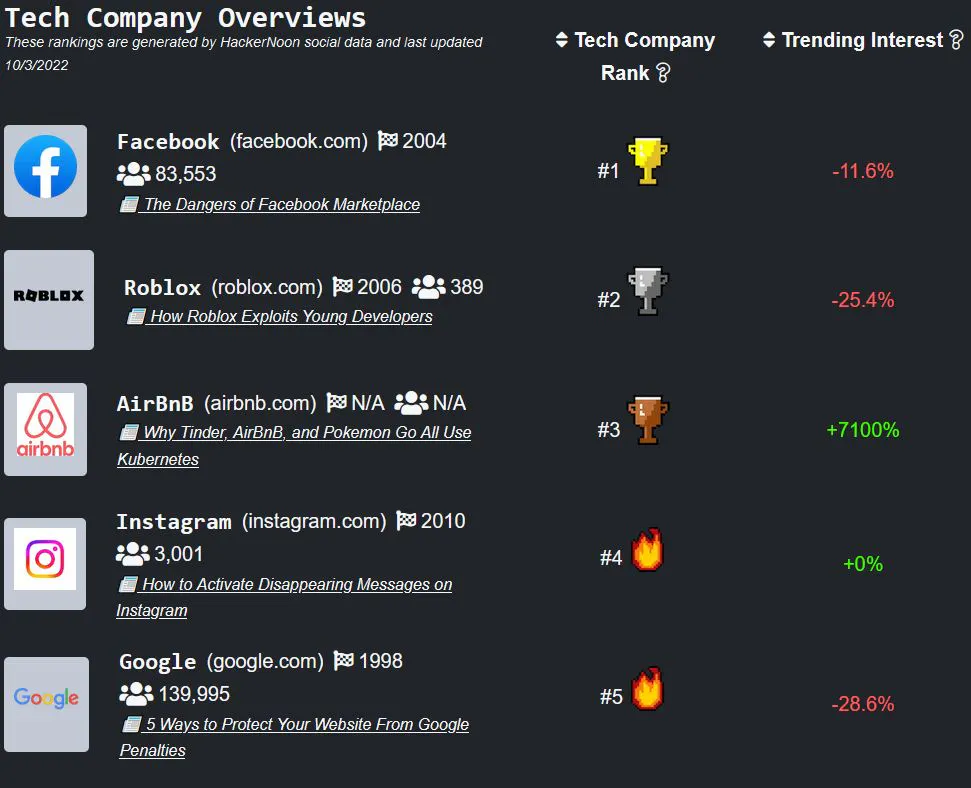Click the Roblox logo thumbnail

[x=49, y=299]
